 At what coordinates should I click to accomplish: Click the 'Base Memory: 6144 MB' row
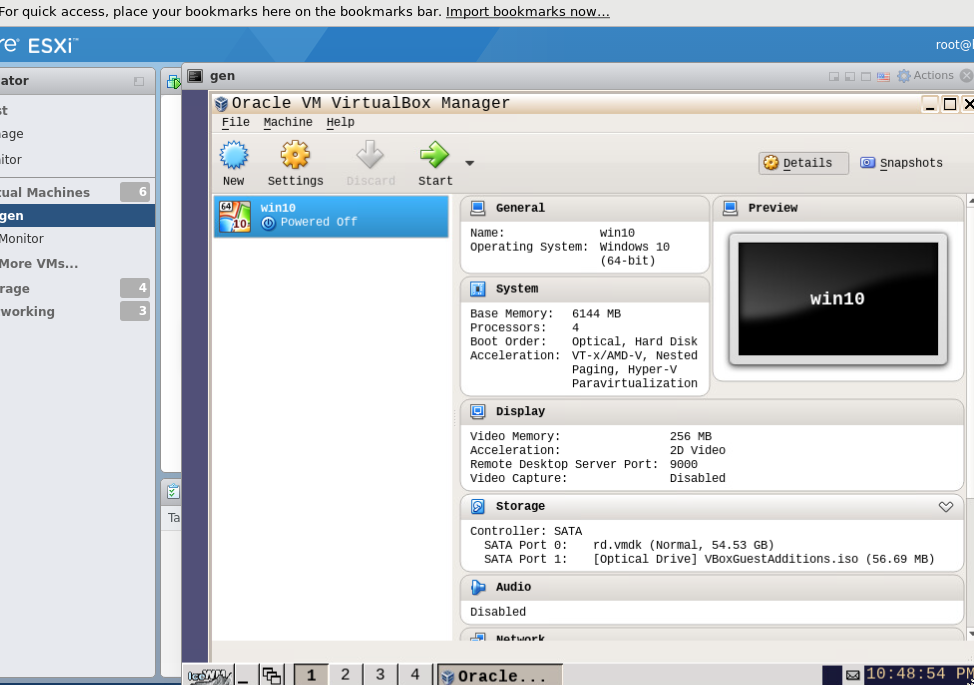(x=545, y=314)
